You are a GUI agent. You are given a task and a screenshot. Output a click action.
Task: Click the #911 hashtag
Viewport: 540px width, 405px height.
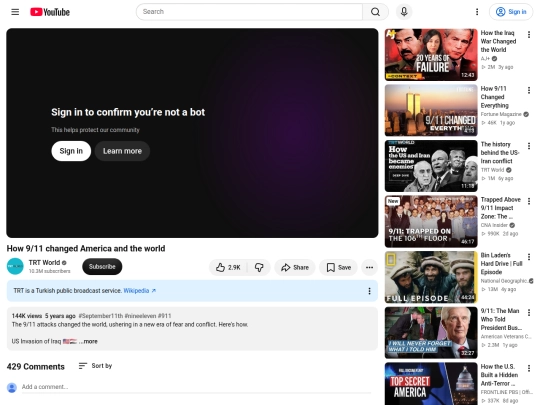[x=164, y=316]
